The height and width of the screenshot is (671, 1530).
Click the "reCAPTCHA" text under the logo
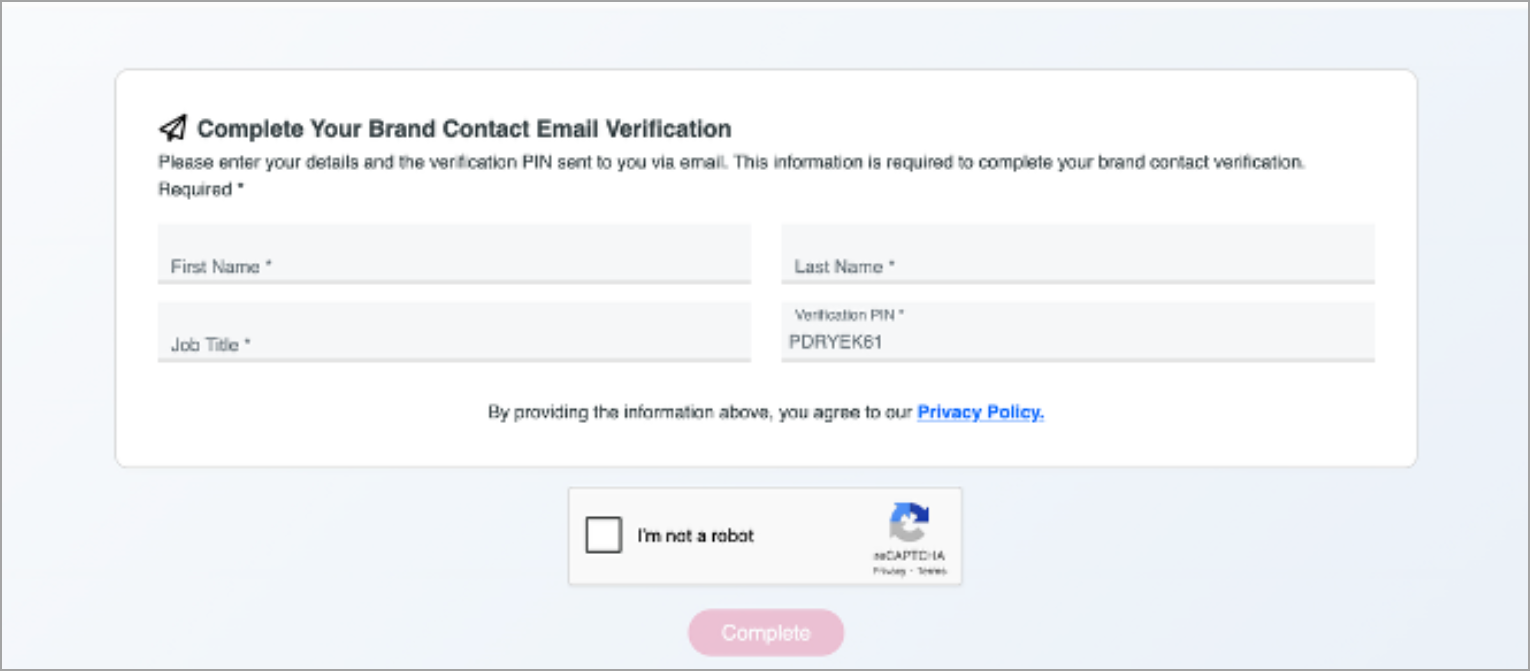[x=908, y=556]
